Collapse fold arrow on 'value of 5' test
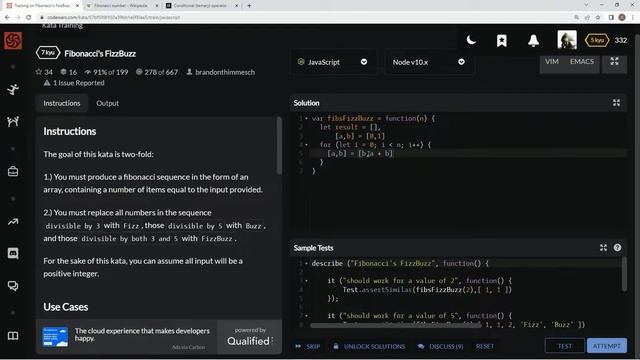Image resolution: width=640 pixels, height=360 pixels. pos(307,316)
